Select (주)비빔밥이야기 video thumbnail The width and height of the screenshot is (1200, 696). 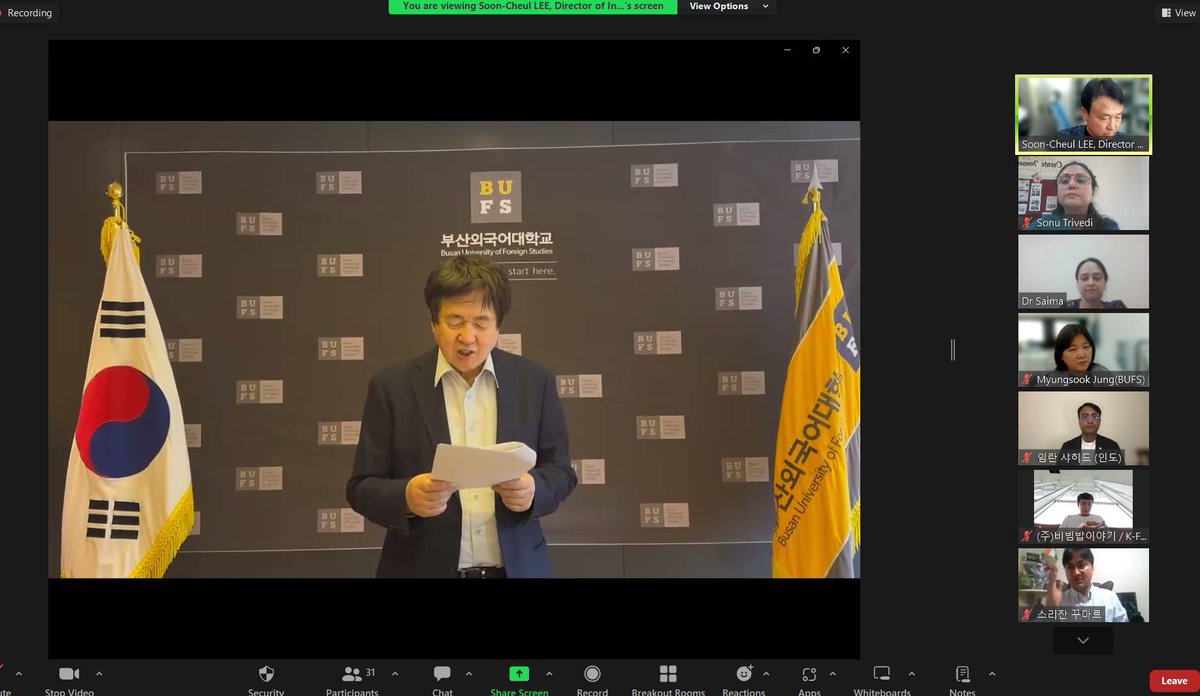pyautogui.click(x=1083, y=507)
